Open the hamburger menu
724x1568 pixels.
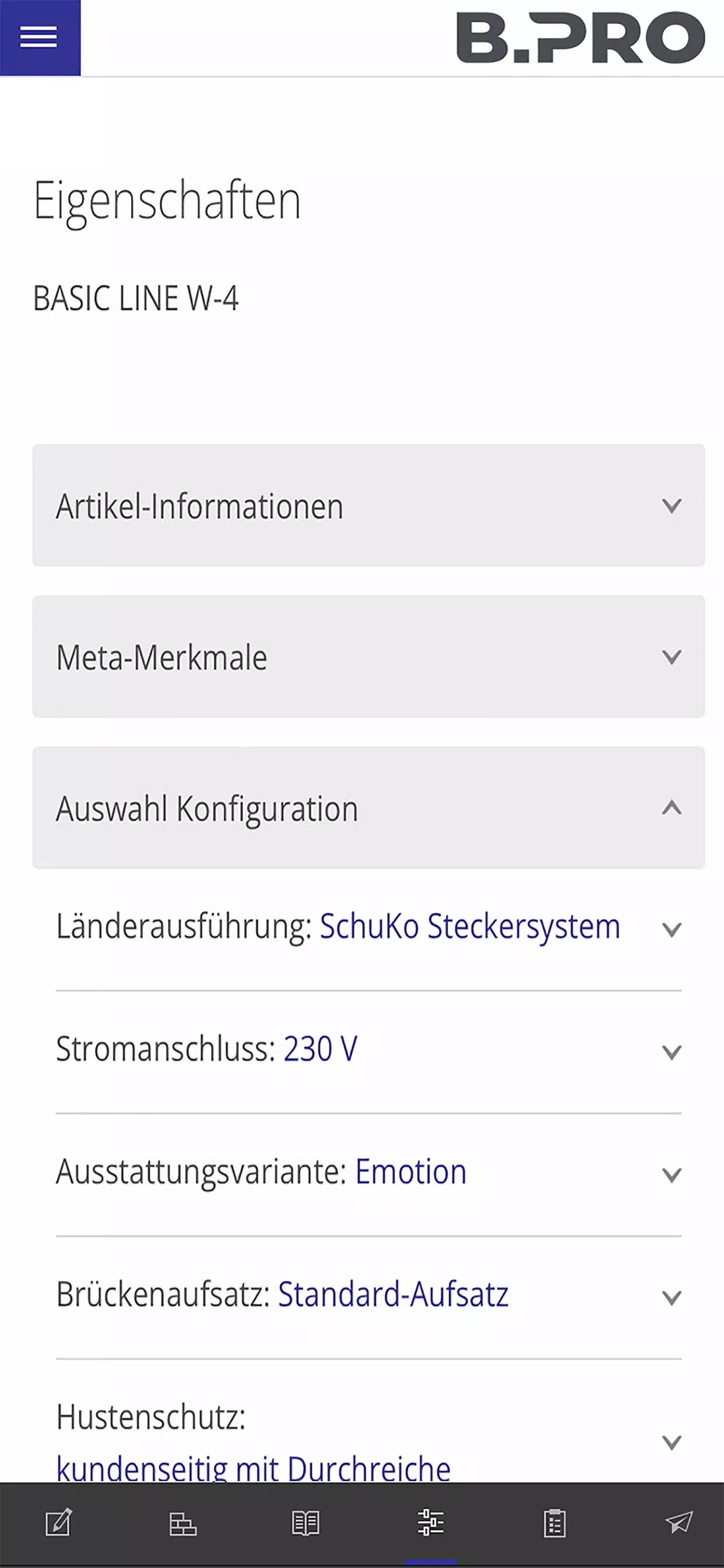point(40,37)
